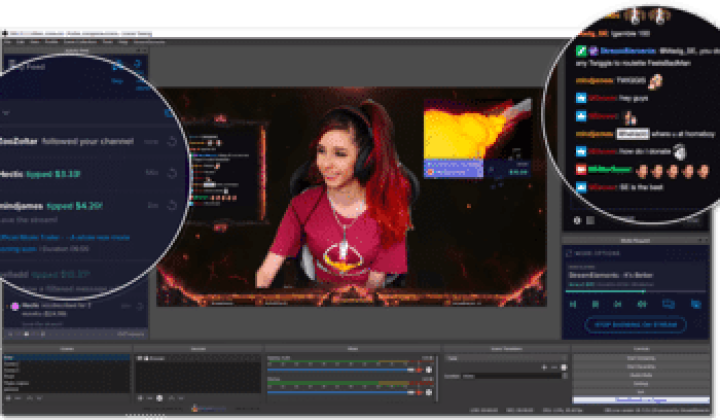Screen dimensions: 720x420
Task: Open the File menu
Action: click(7, 41)
